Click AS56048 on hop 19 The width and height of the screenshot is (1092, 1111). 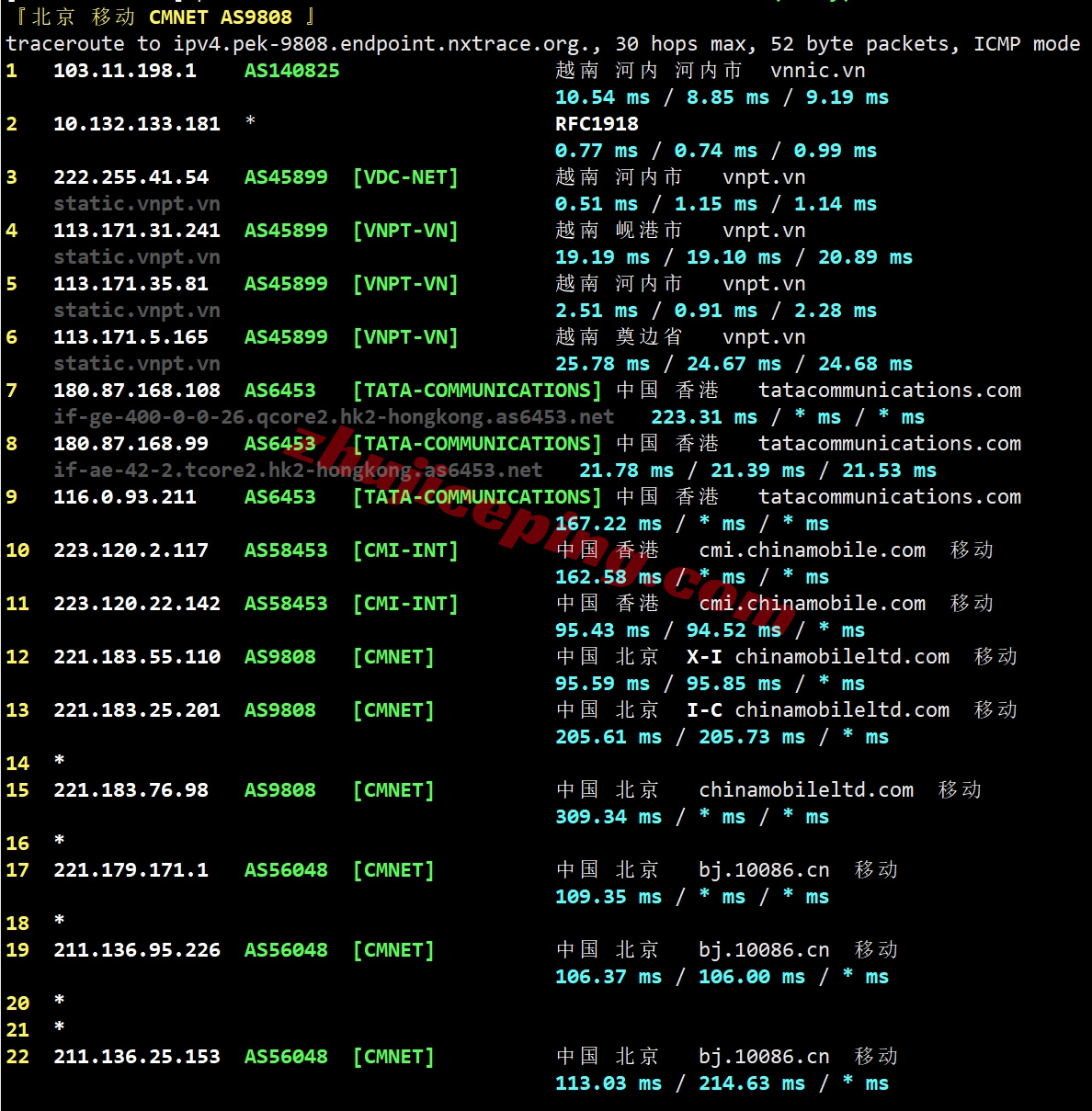pyautogui.click(x=286, y=950)
